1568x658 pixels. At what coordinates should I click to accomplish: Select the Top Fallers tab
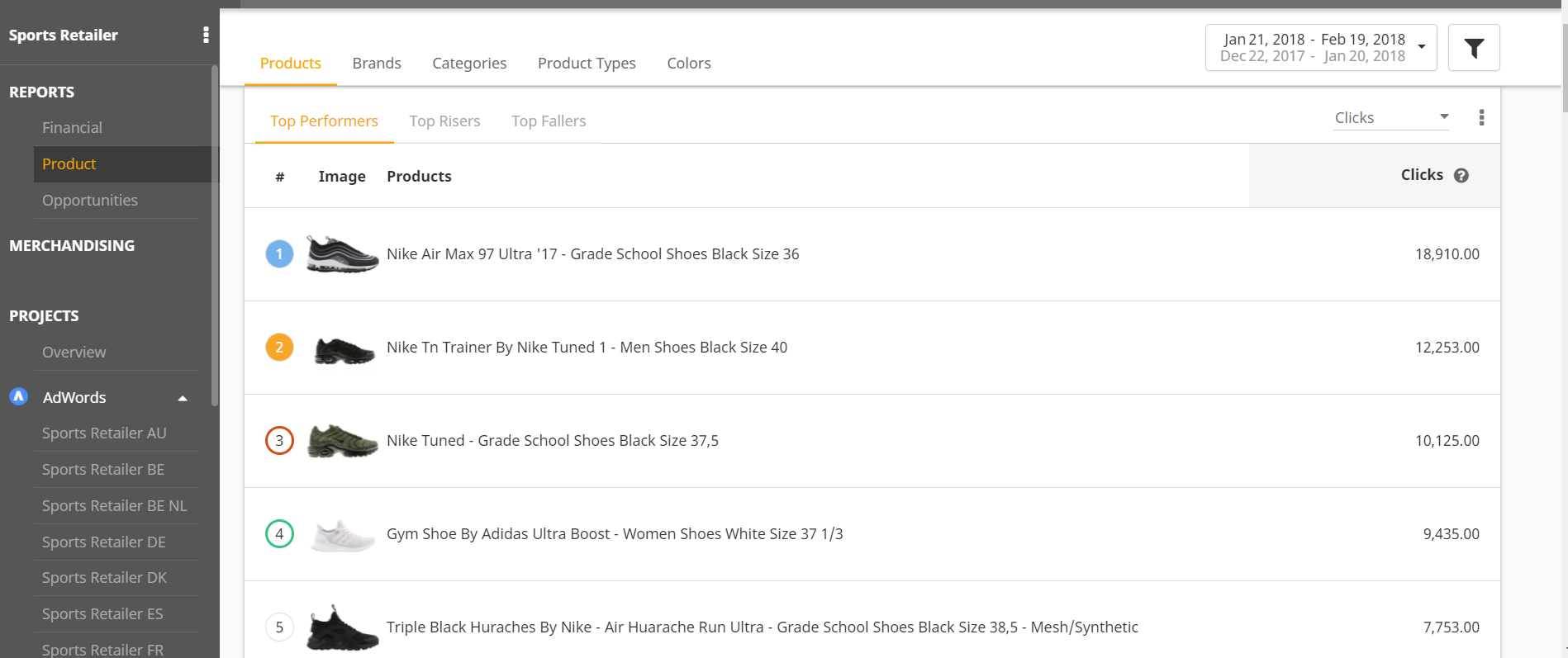tap(549, 121)
